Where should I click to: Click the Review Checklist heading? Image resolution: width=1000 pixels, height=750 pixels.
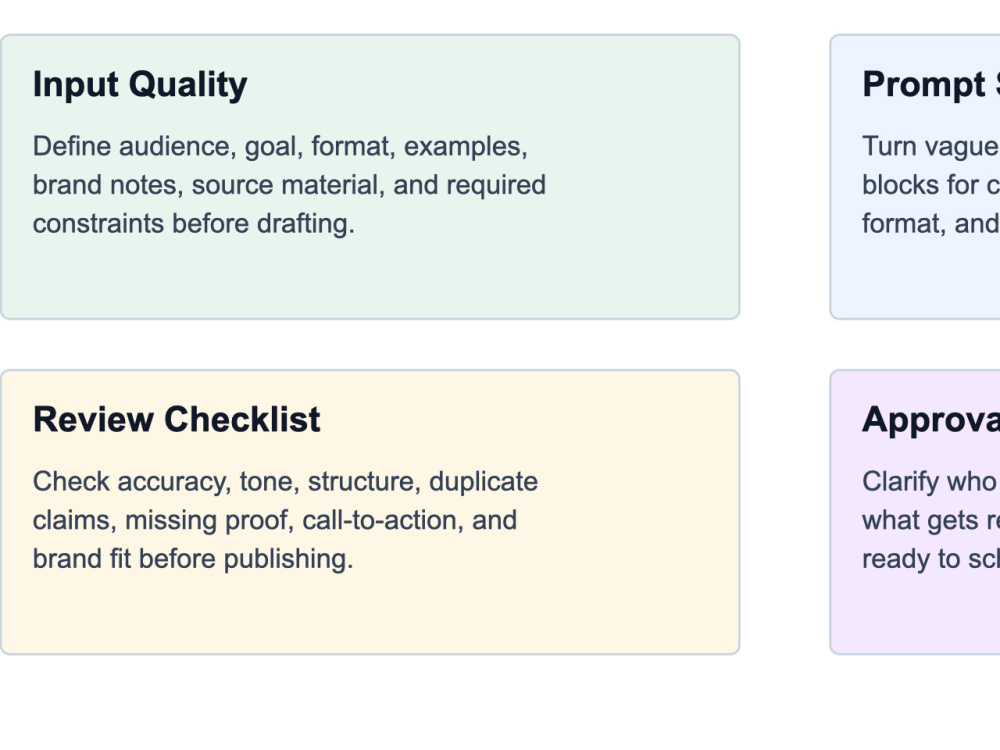click(176, 420)
